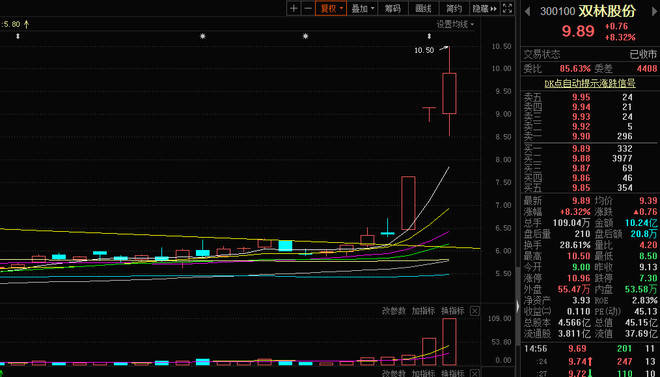Click the 10.50 high price label on chart
This screenshot has height=377, width=660.
coord(424,50)
